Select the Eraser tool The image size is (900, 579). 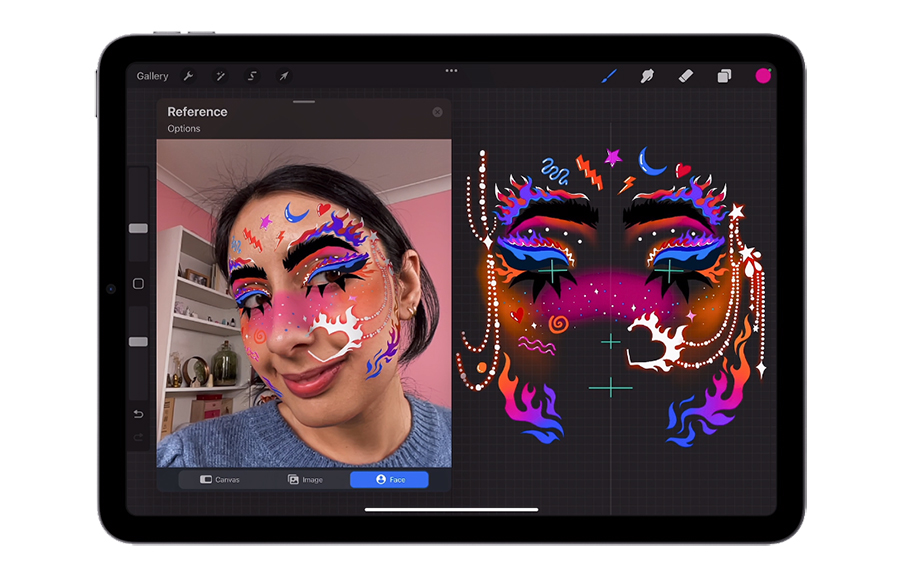click(x=685, y=76)
